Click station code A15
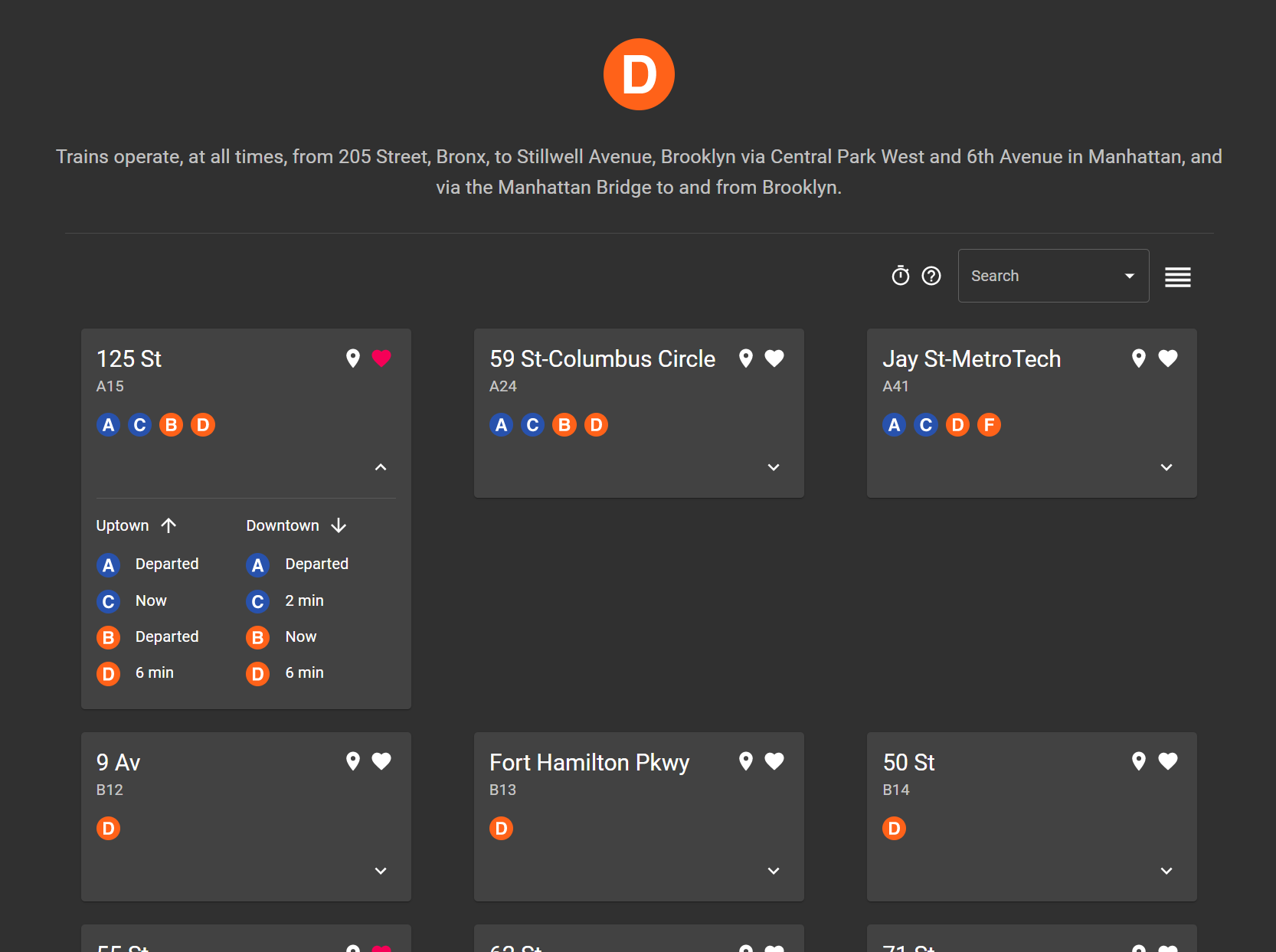Image resolution: width=1276 pixels, height=952 pixels. tap(110, 387)
